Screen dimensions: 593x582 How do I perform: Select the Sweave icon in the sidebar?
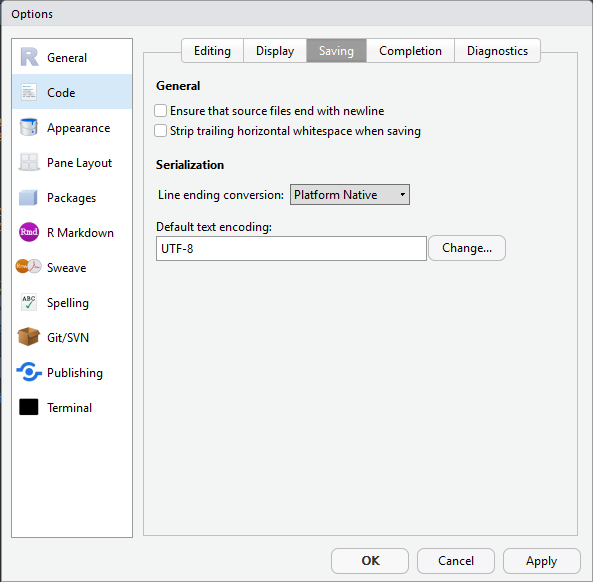coord(28,267)
